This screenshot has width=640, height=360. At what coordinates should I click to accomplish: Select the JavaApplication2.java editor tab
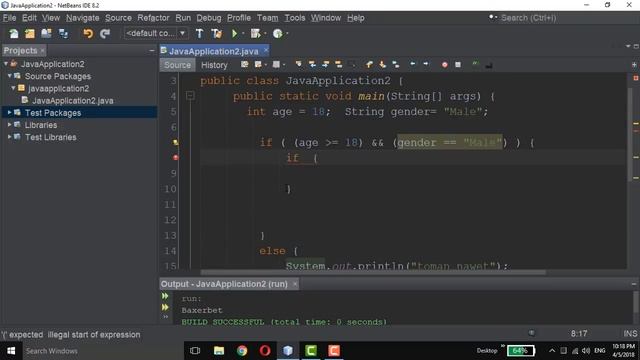pos(213,51)
